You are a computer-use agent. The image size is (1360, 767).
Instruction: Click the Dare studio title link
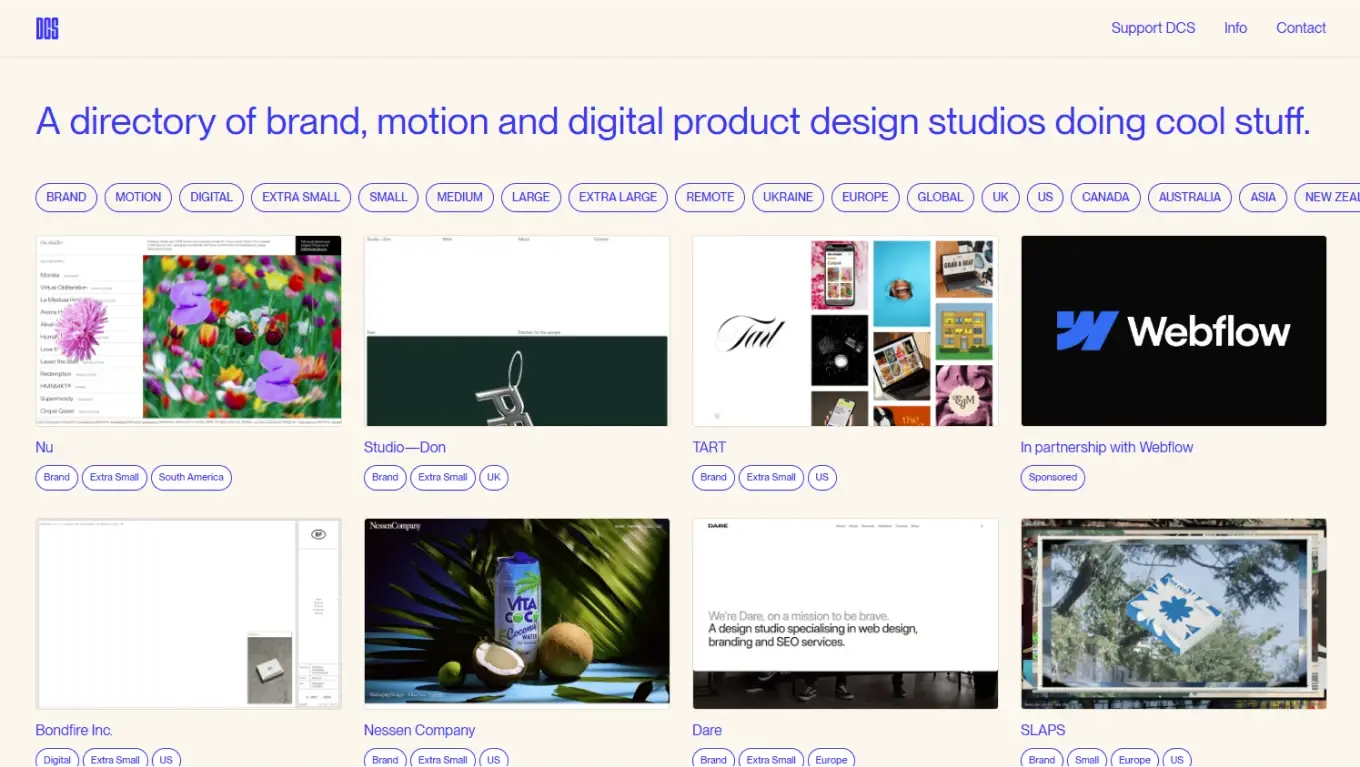click(x=707, y=730)
